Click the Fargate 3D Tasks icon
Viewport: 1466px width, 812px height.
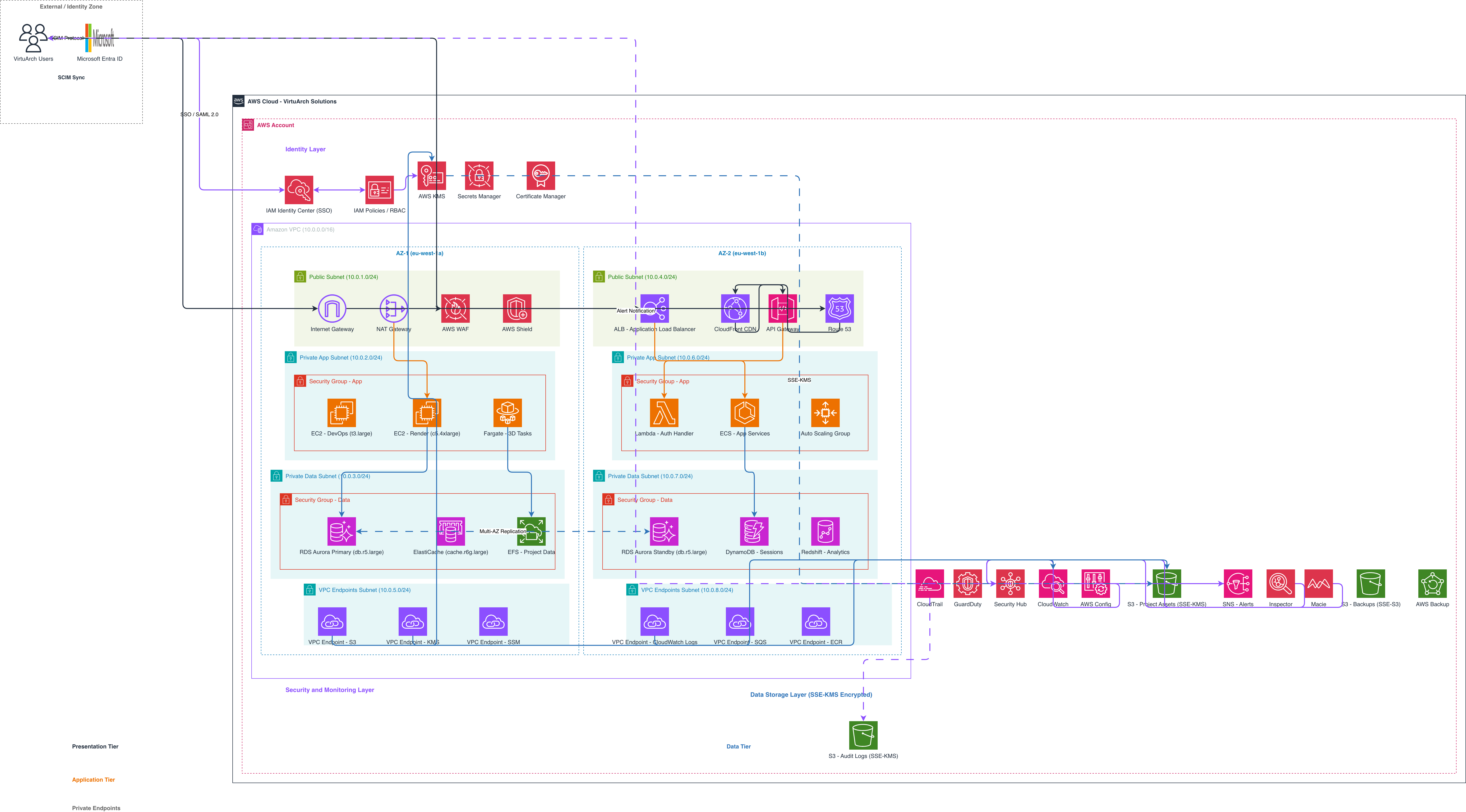[508, 413]
